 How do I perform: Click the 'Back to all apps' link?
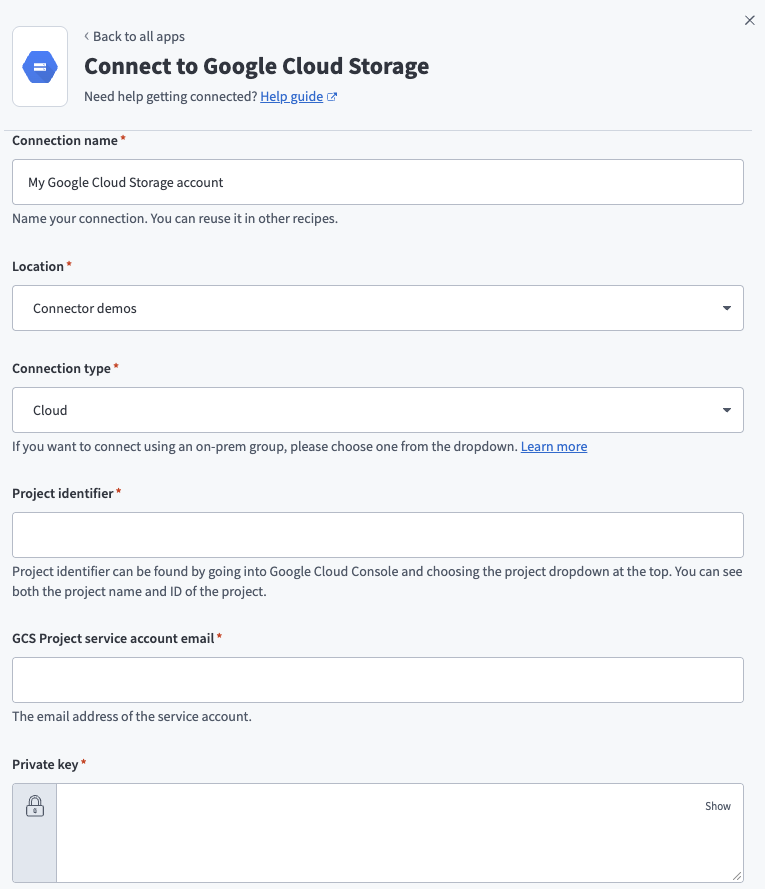(138, 36)
